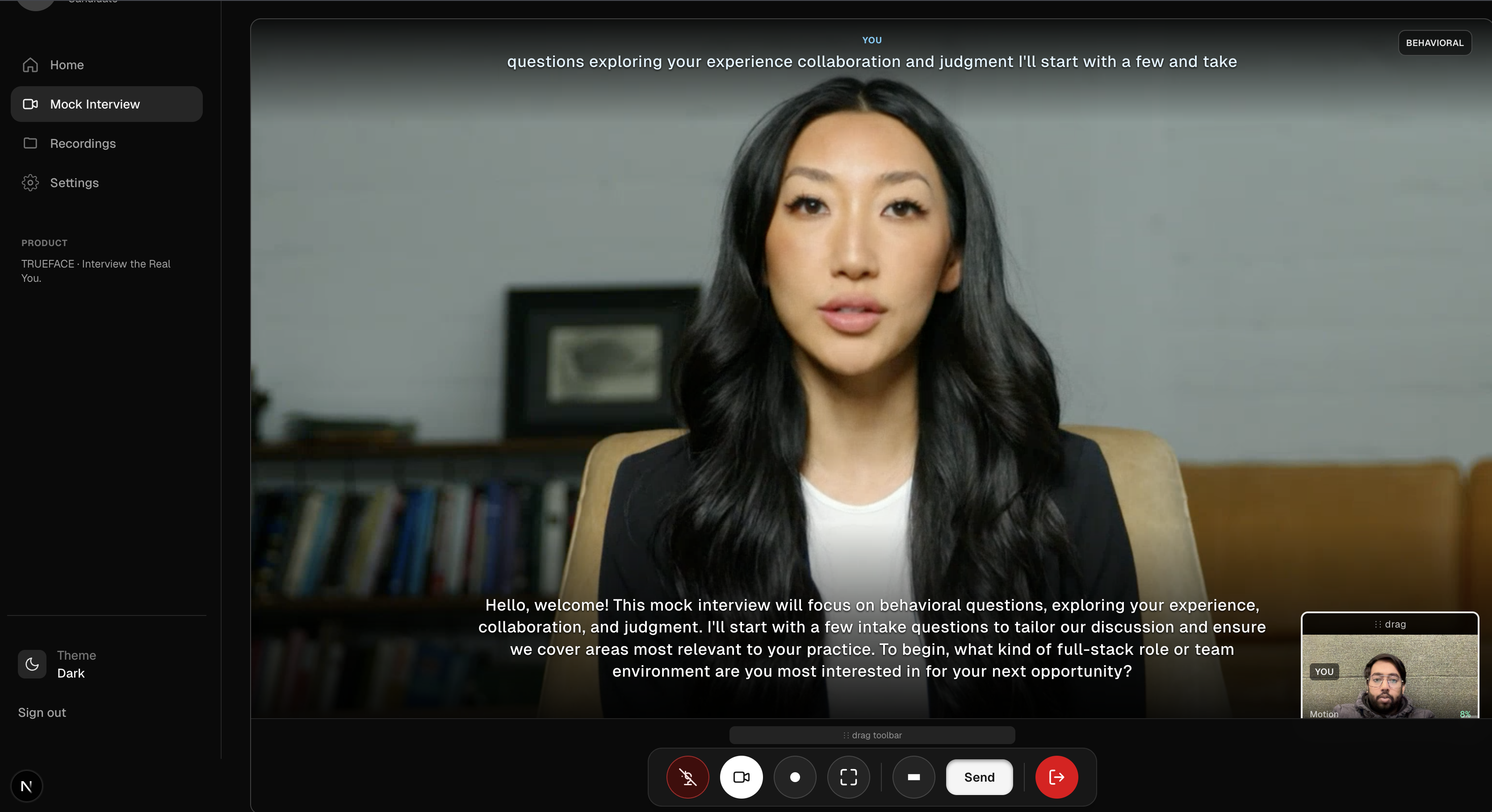Open Home from the sidebar

pos(67,65)
